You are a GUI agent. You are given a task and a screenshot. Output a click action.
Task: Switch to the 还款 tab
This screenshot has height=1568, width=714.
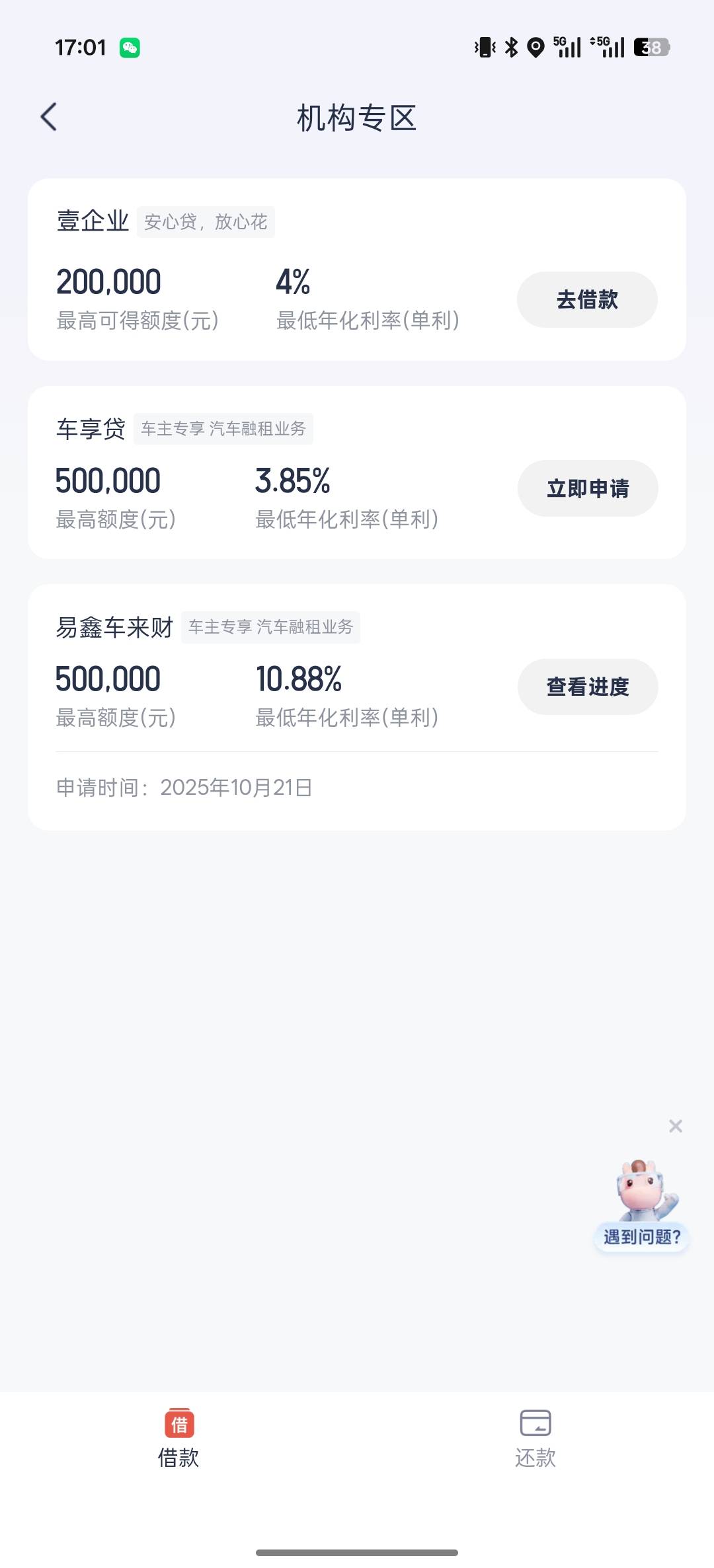535,1457
